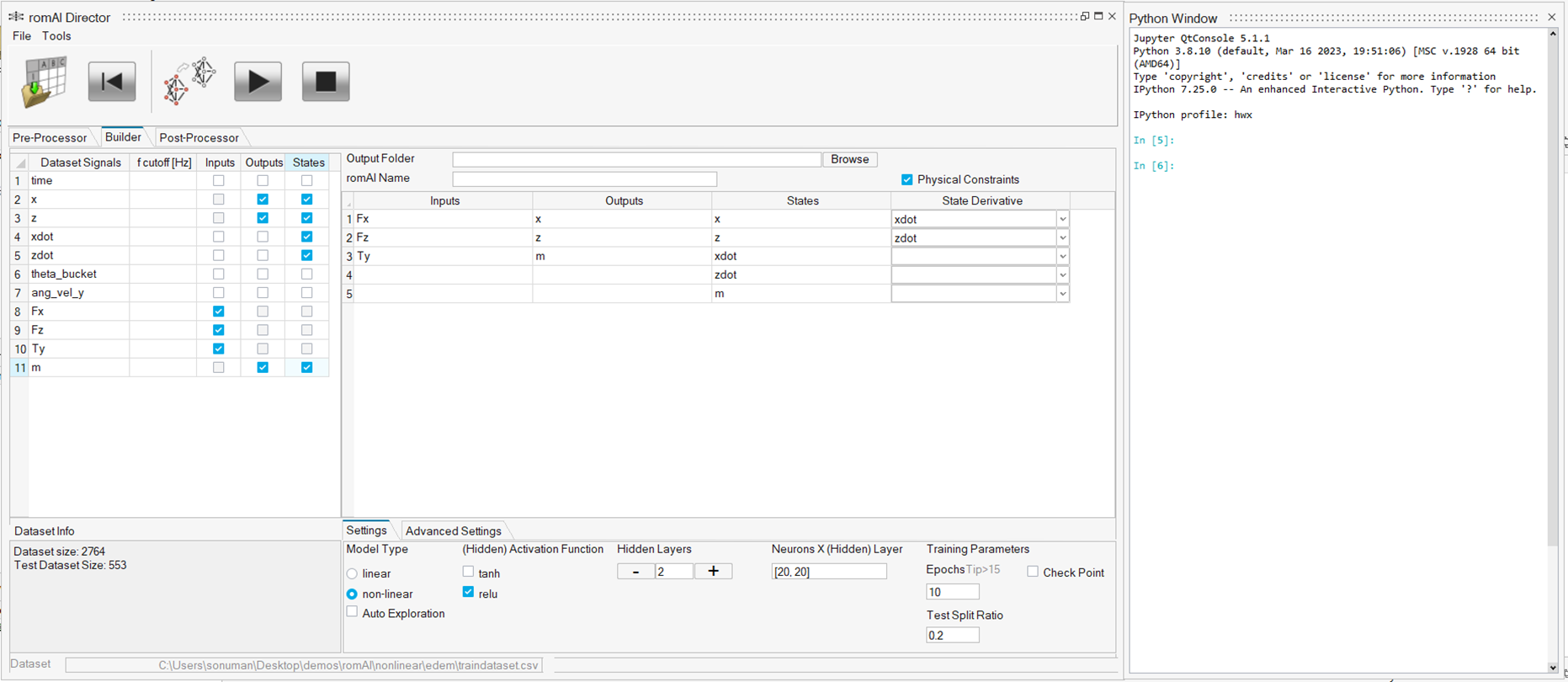Click the romAI Name input field
Image resolution: width=1568 pixels, height=682 pixels.
[x=584, y=178]
